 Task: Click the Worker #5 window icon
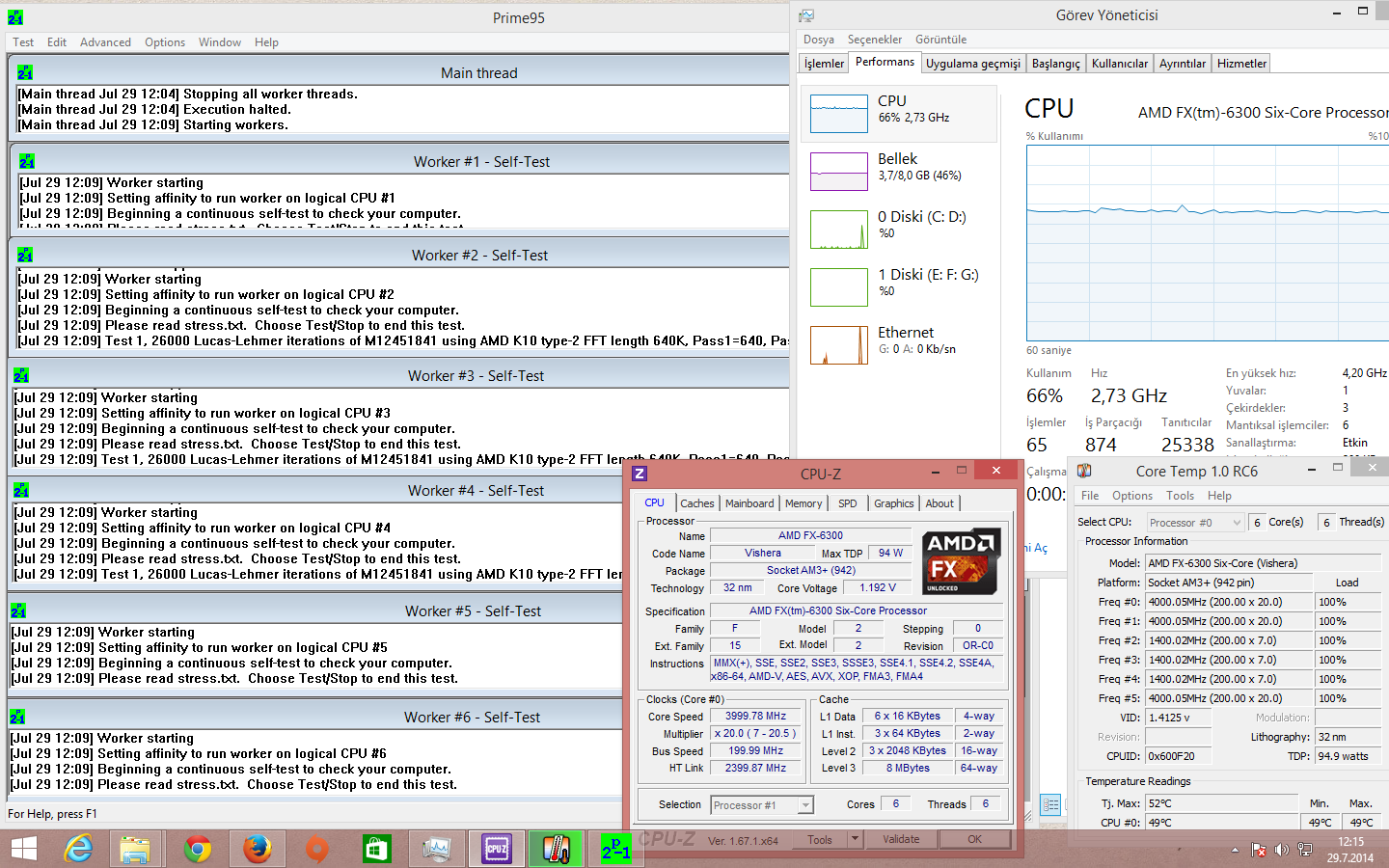[18, 610]
